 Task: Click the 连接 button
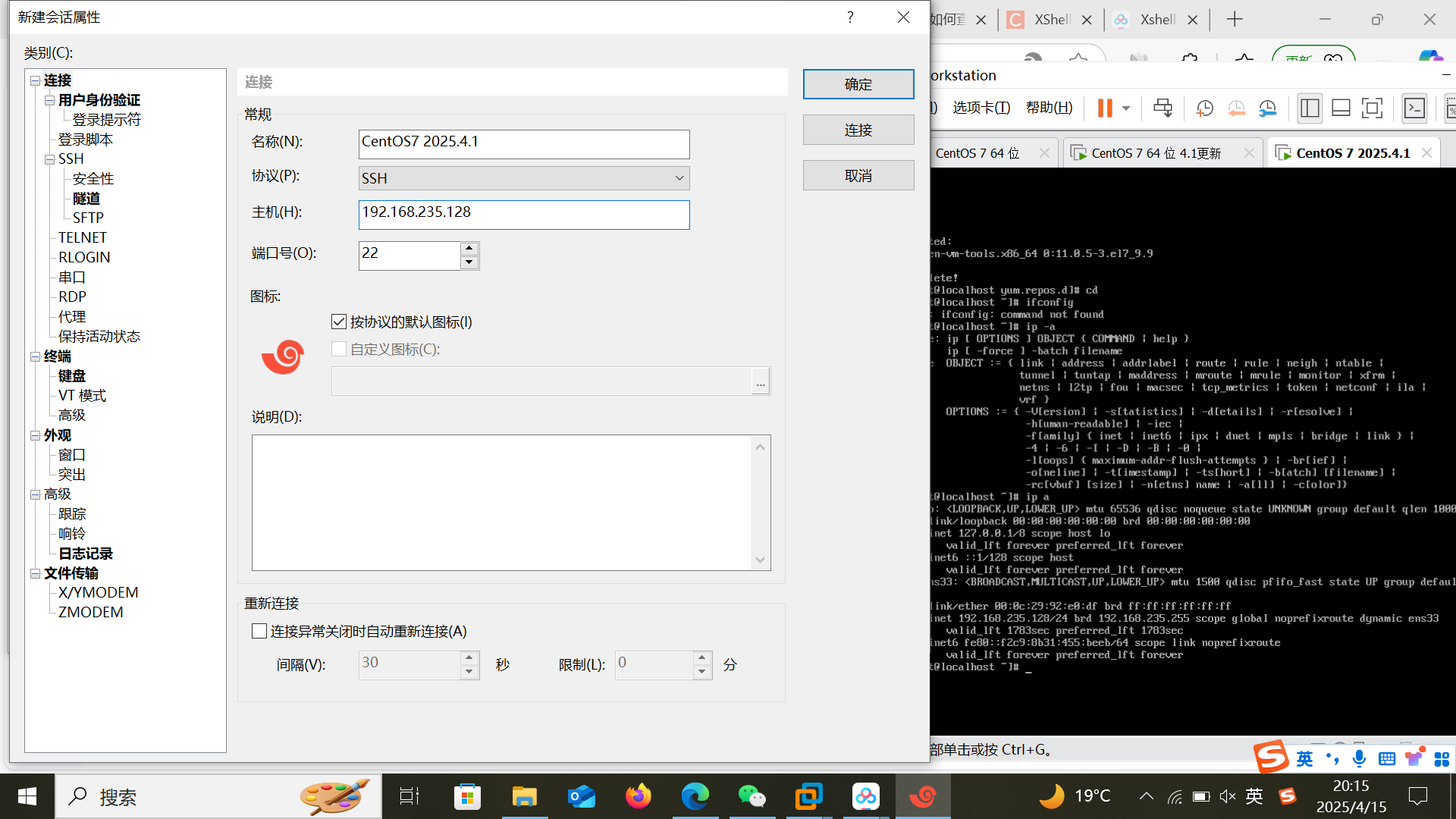coord(858,130)
